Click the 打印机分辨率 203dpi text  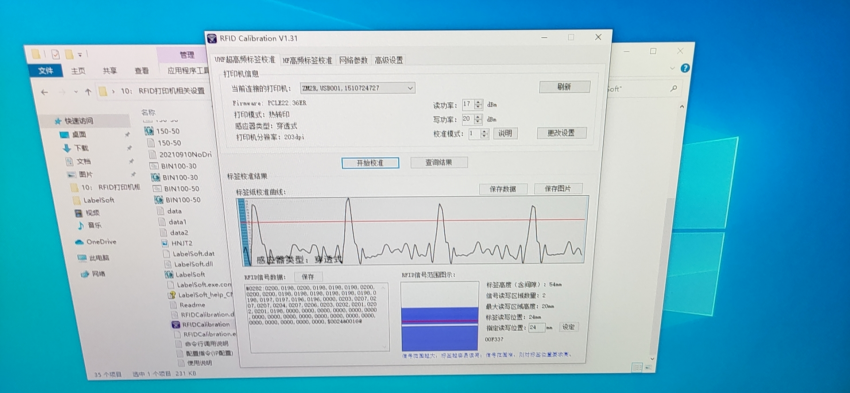tap(270, 137)
